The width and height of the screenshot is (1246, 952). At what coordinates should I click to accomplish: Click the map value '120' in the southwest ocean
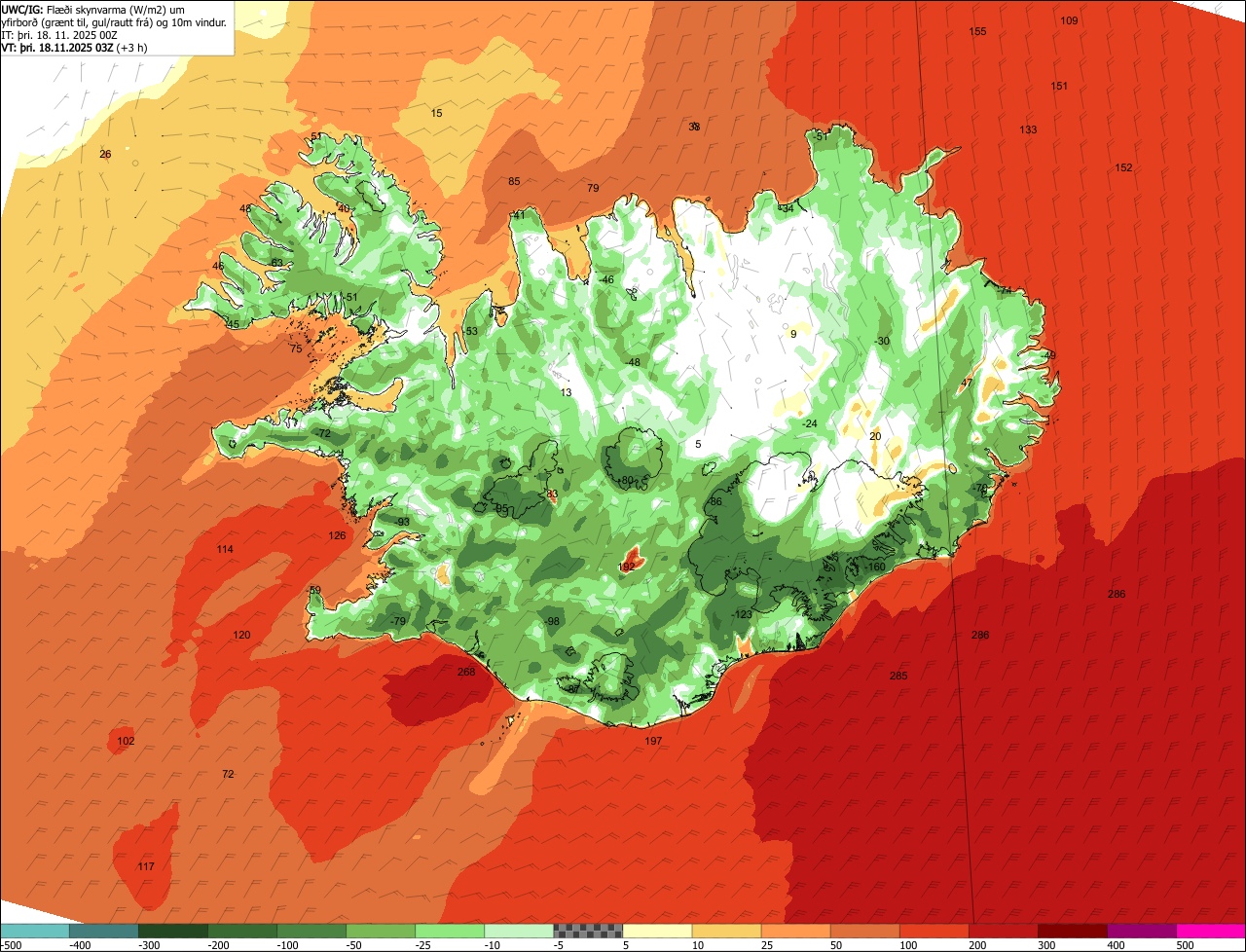click(241, 636)
